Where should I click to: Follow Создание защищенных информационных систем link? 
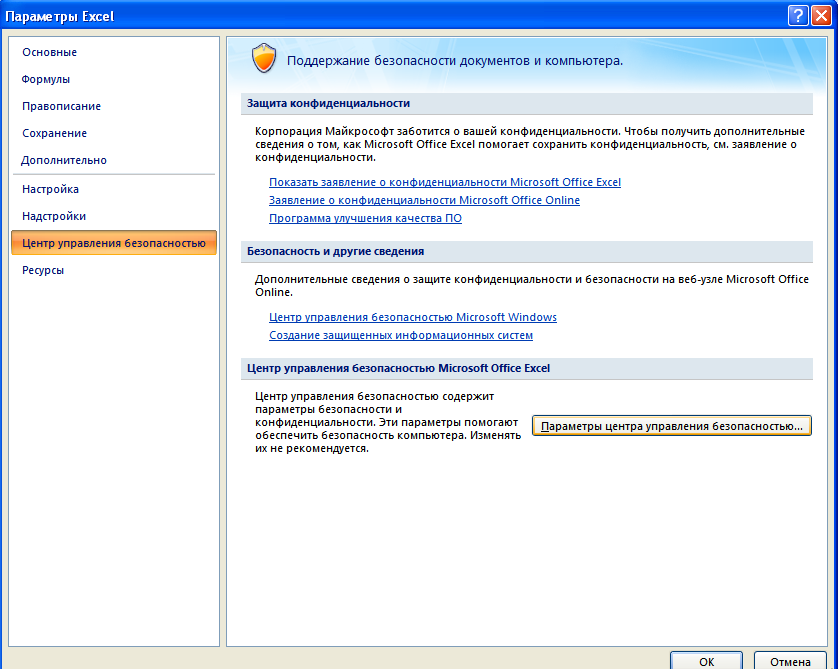[x=401, y=336]
